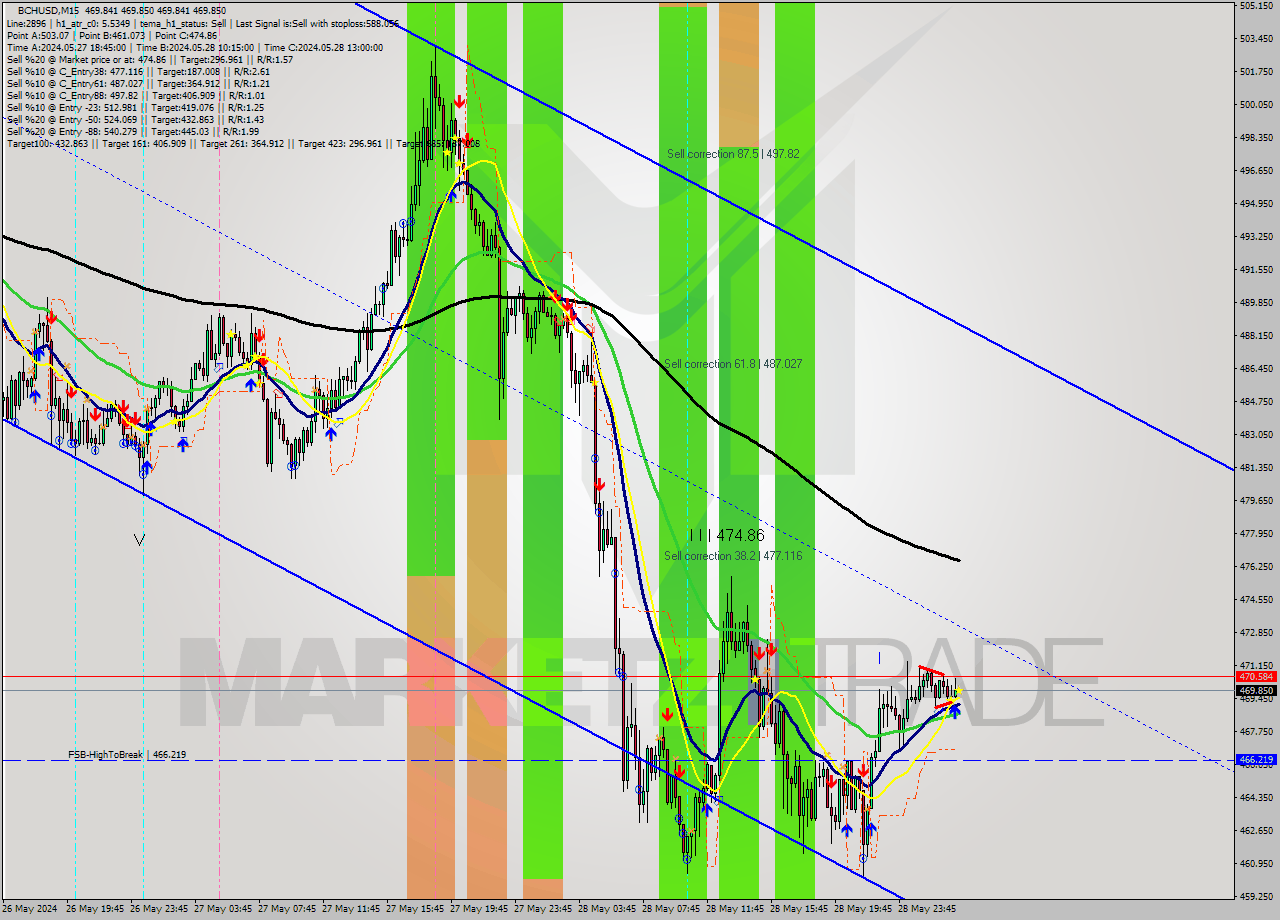Click the 'Sell %10 @ C_Entry88: 497.82' line

coord(135,95)
